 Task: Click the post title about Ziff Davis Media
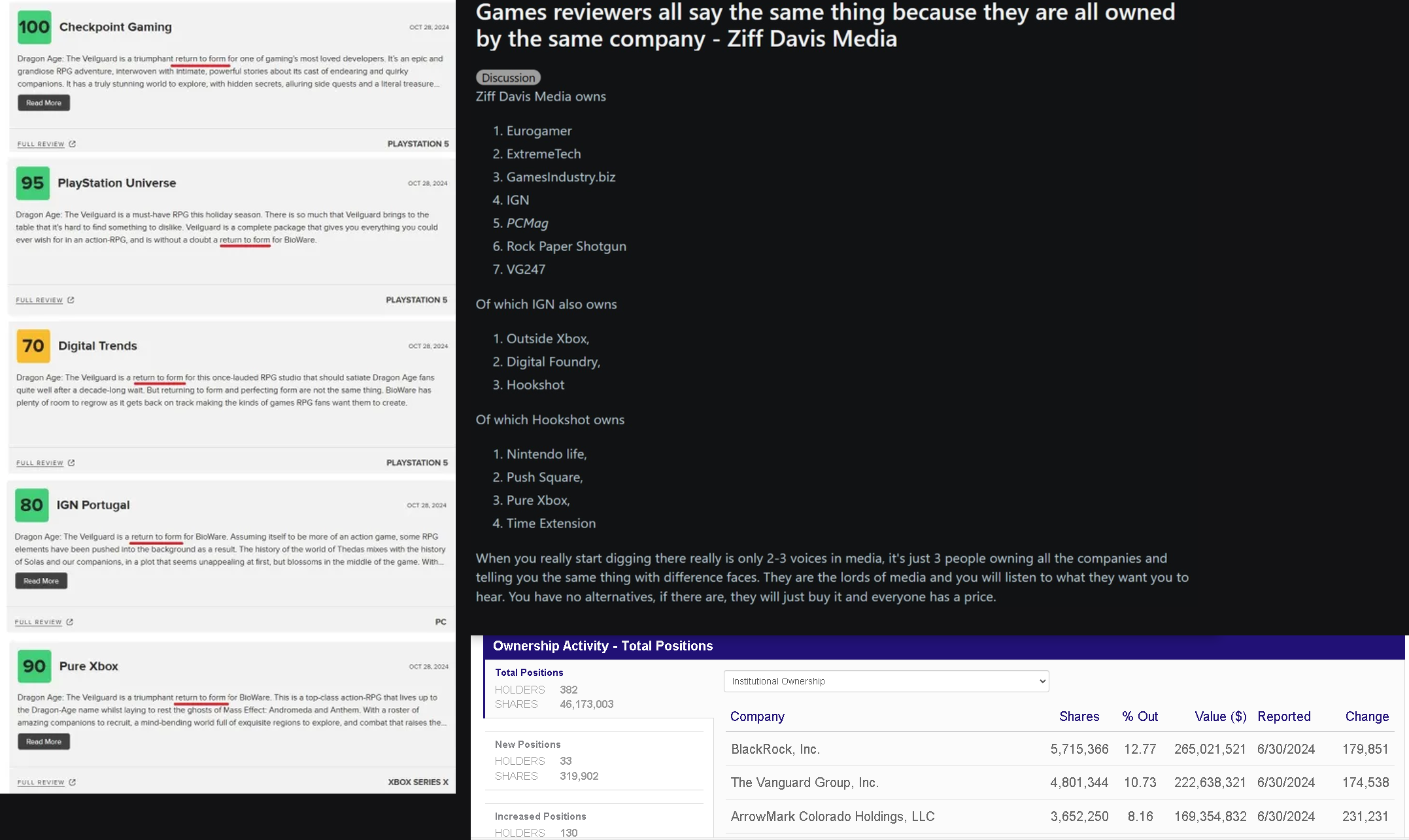(825, 25)
